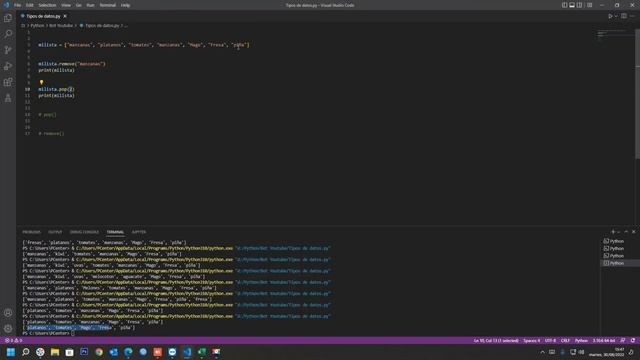Click Python breadcrumb folder
The image size is (640, 360).
pos(37,25)
